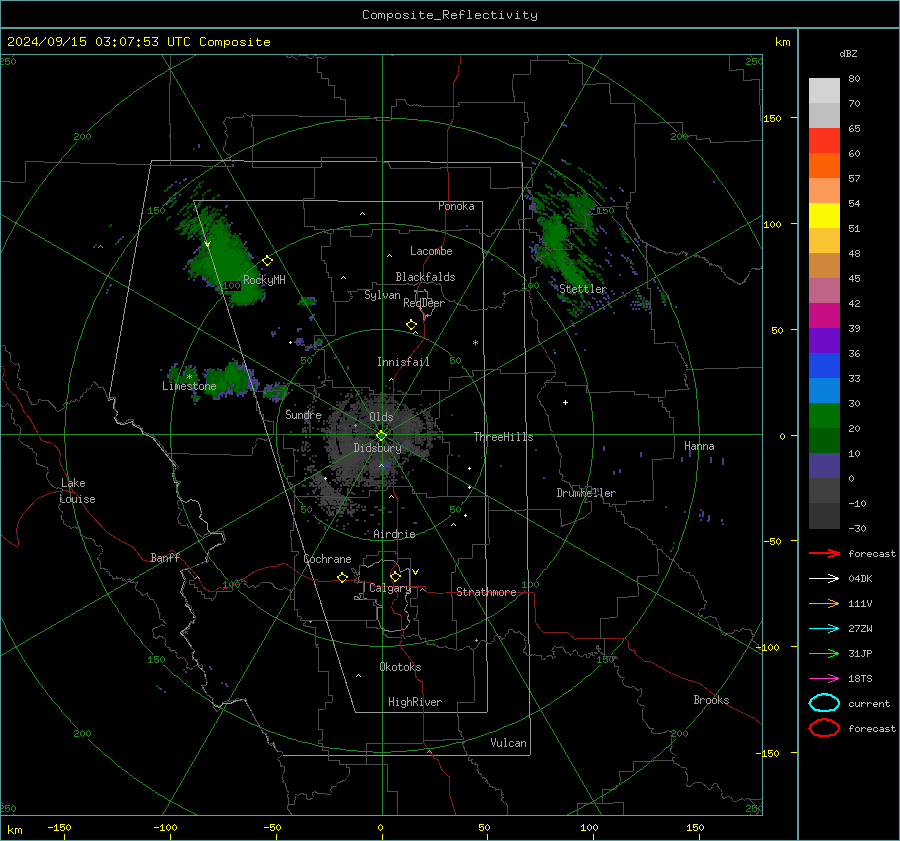Click the Cochrane town label
900x841 pixels.
pyautogui.click(x=327, y=559)
